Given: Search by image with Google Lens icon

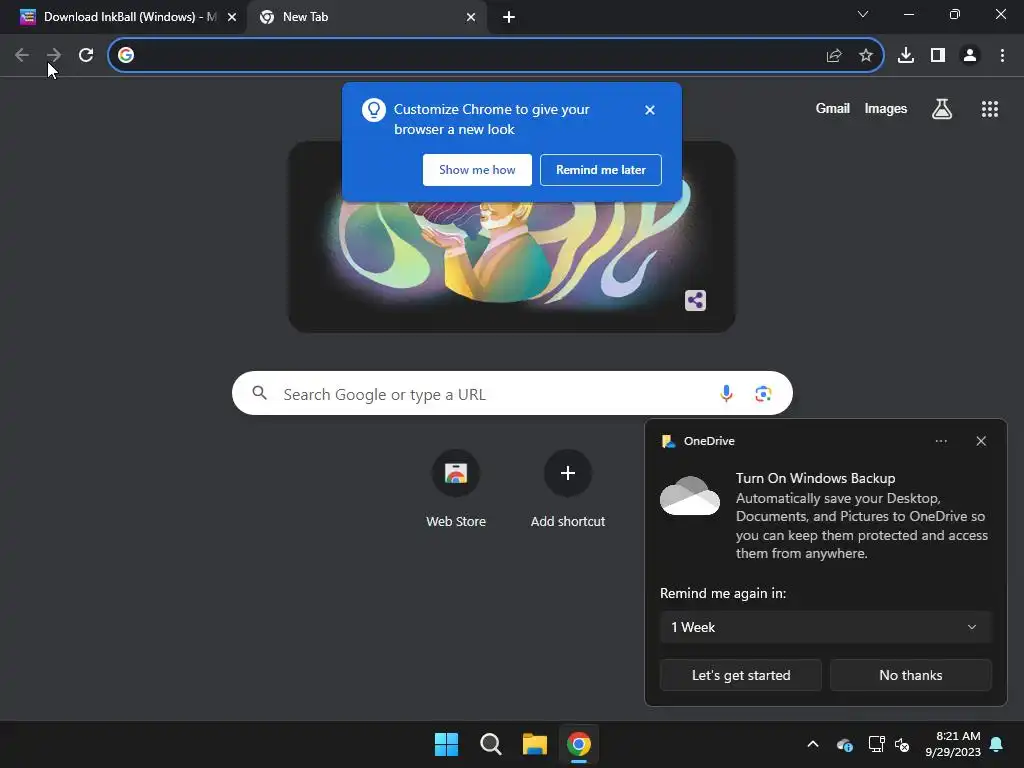Looking at the screenshot, I should [763, 393].
